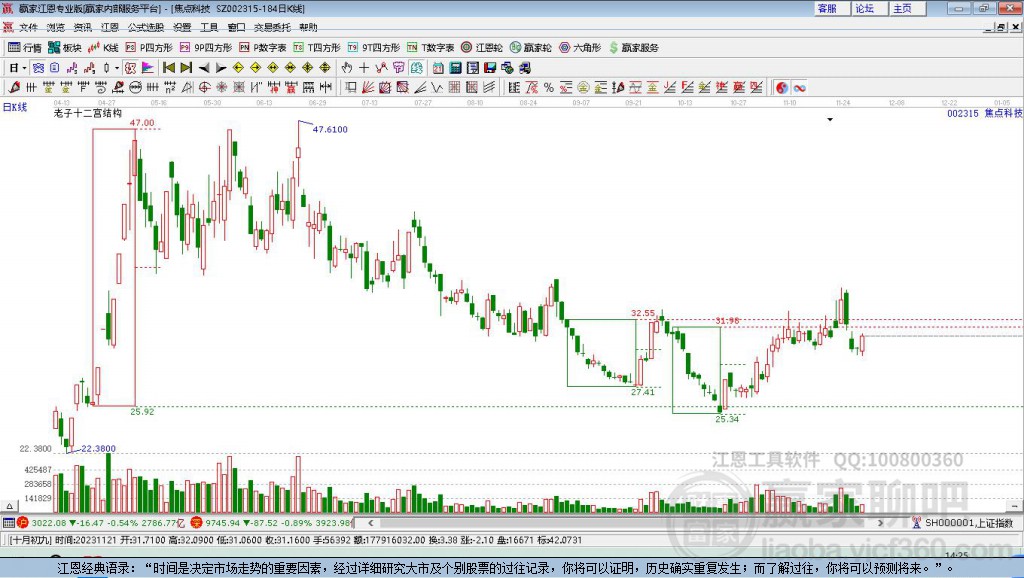Open the 板块 sector view
1024x578 pixels.
click(64, 48)
